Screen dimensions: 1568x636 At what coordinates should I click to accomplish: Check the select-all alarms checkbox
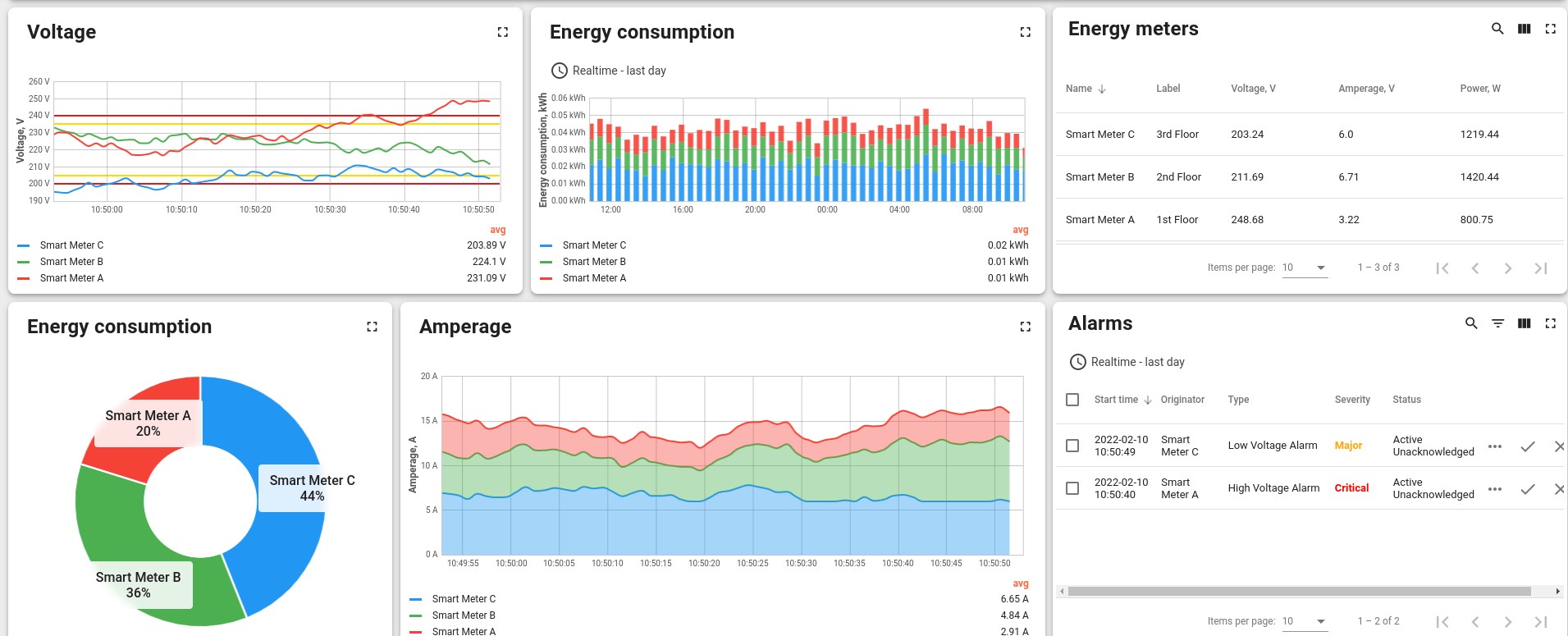pyautogui.click(x=1072, y=400)
